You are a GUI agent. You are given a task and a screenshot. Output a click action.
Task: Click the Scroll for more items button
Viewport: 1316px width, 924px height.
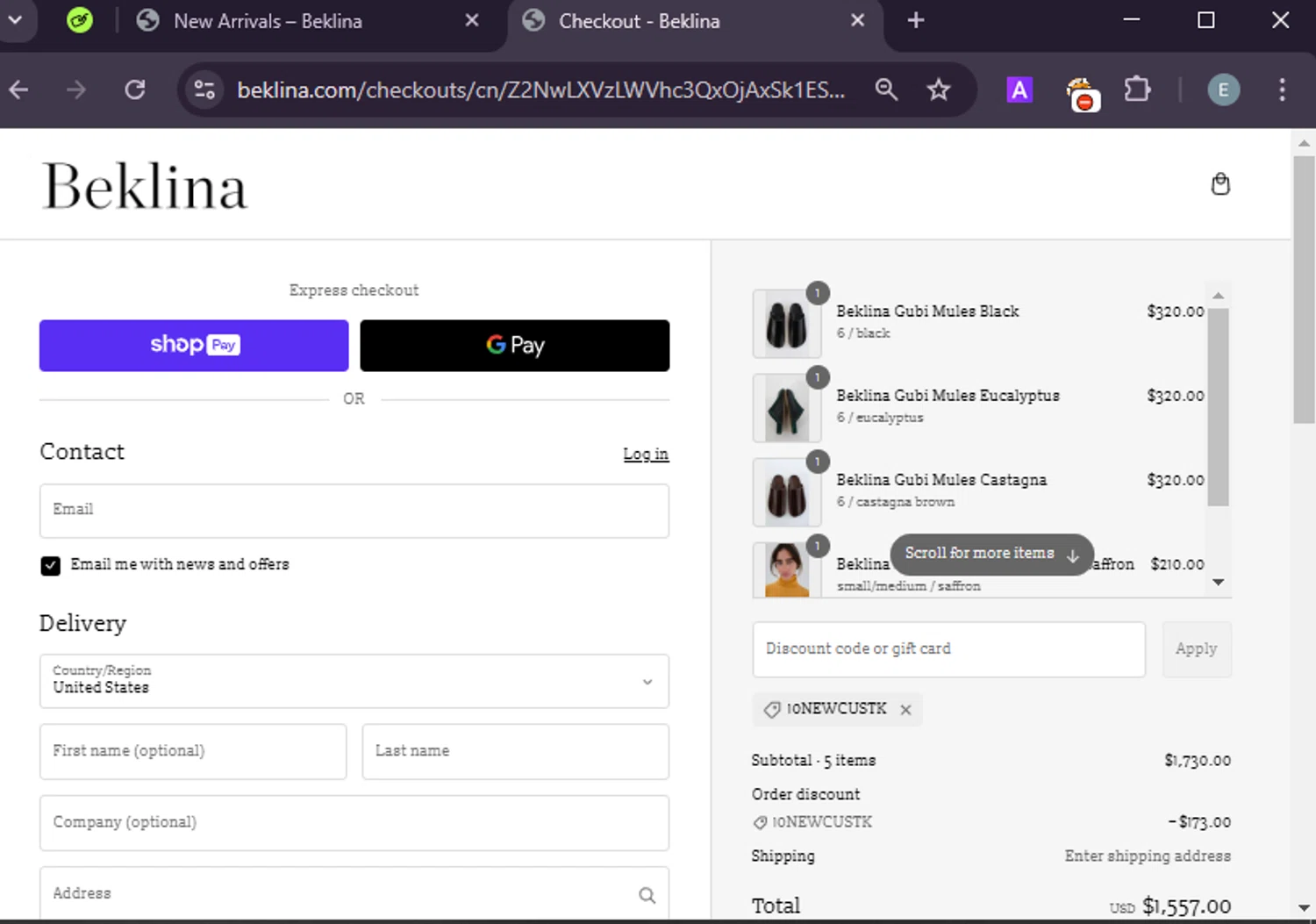click(x=991, y=554)
